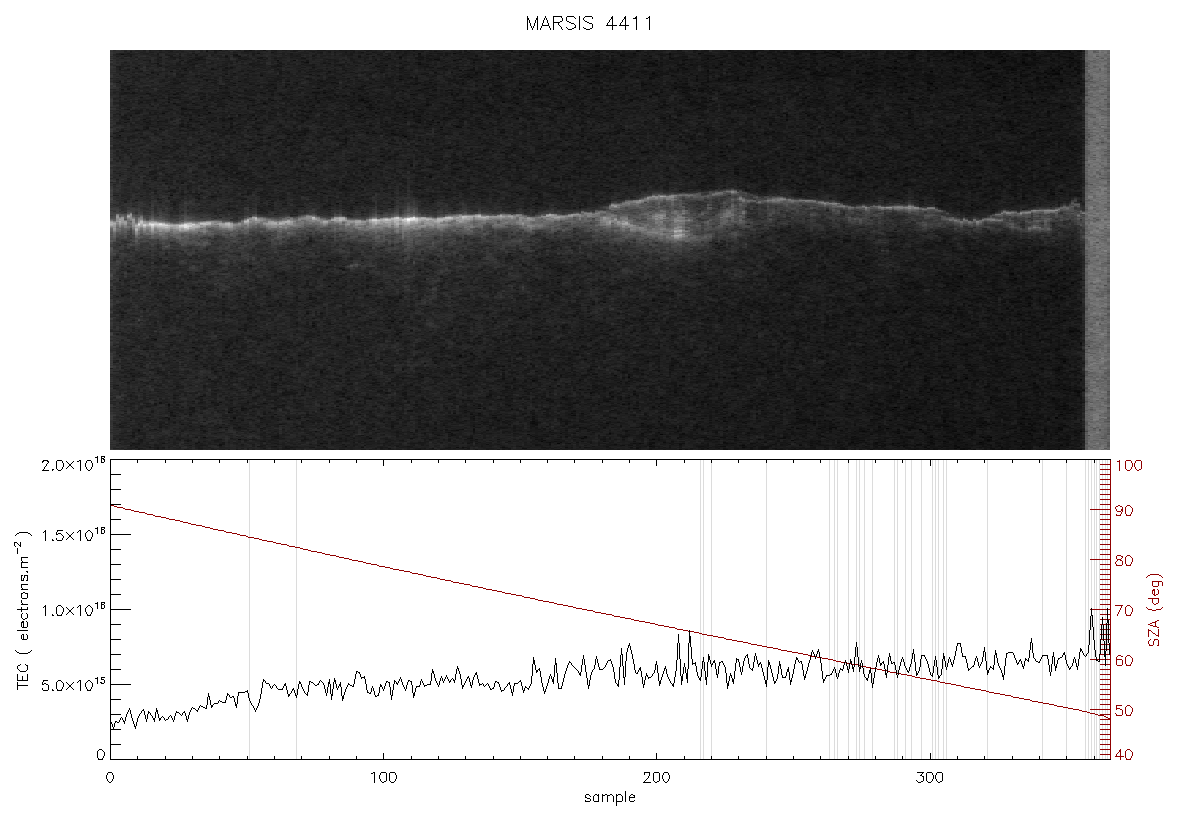Click the zero origin label on x-axis

coord(111,778)
